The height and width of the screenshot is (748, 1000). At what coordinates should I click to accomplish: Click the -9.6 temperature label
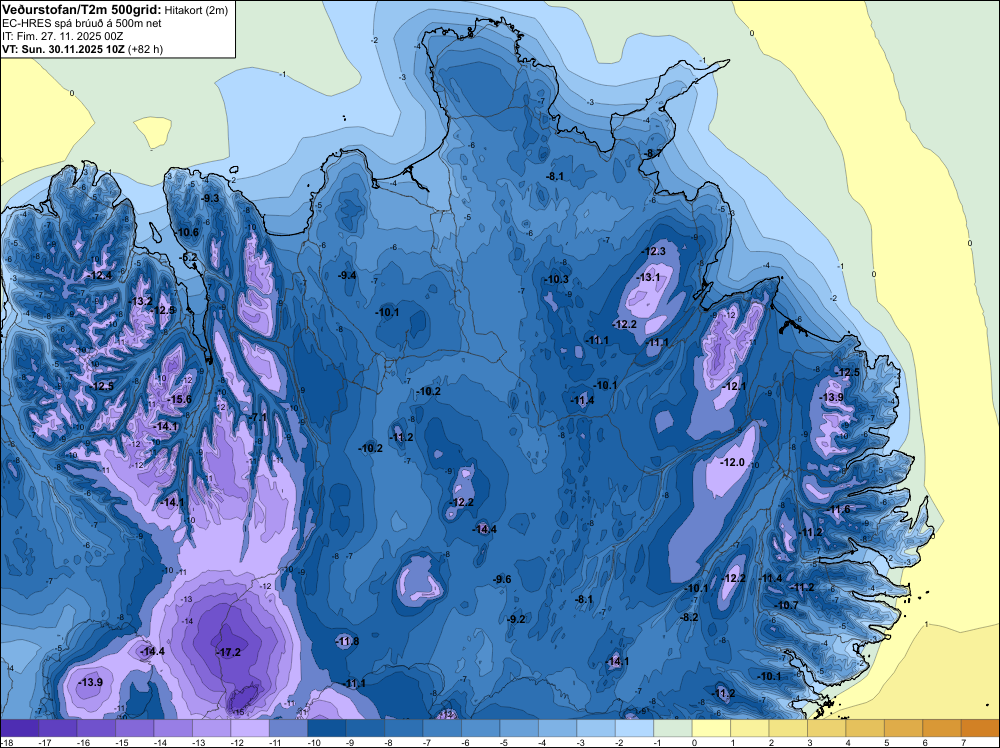pos(502,579)
